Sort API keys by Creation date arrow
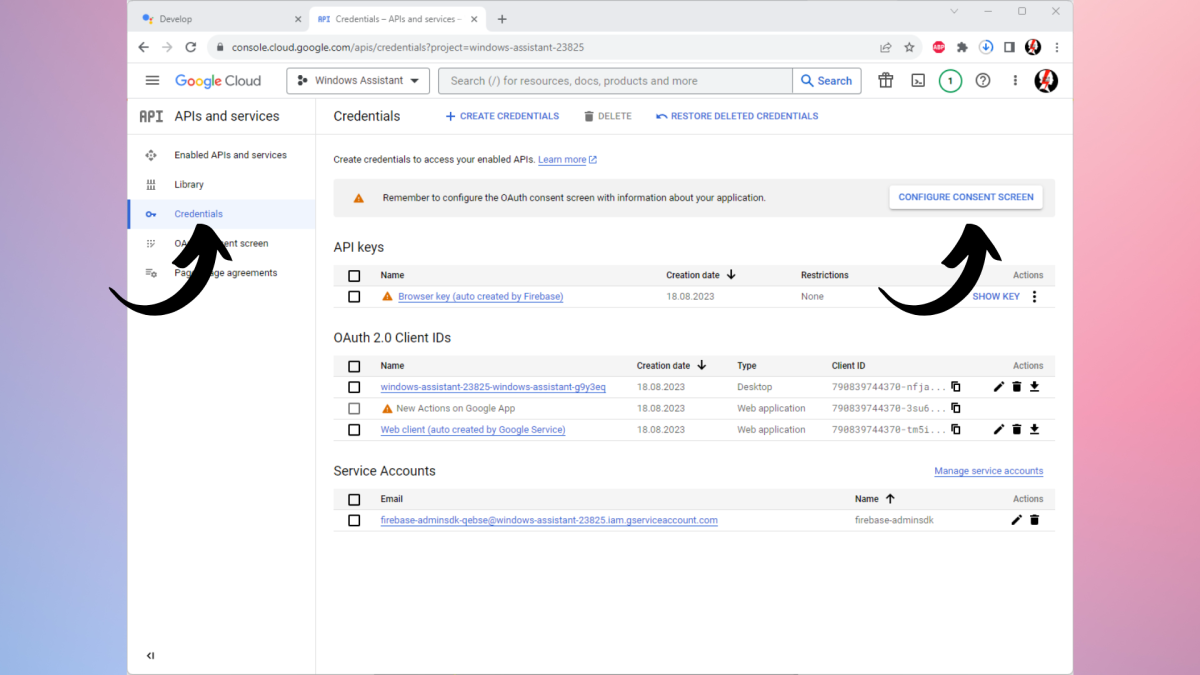Image resolution: width=1200 pixels, height=675 pixels. (x=731, y=275)
